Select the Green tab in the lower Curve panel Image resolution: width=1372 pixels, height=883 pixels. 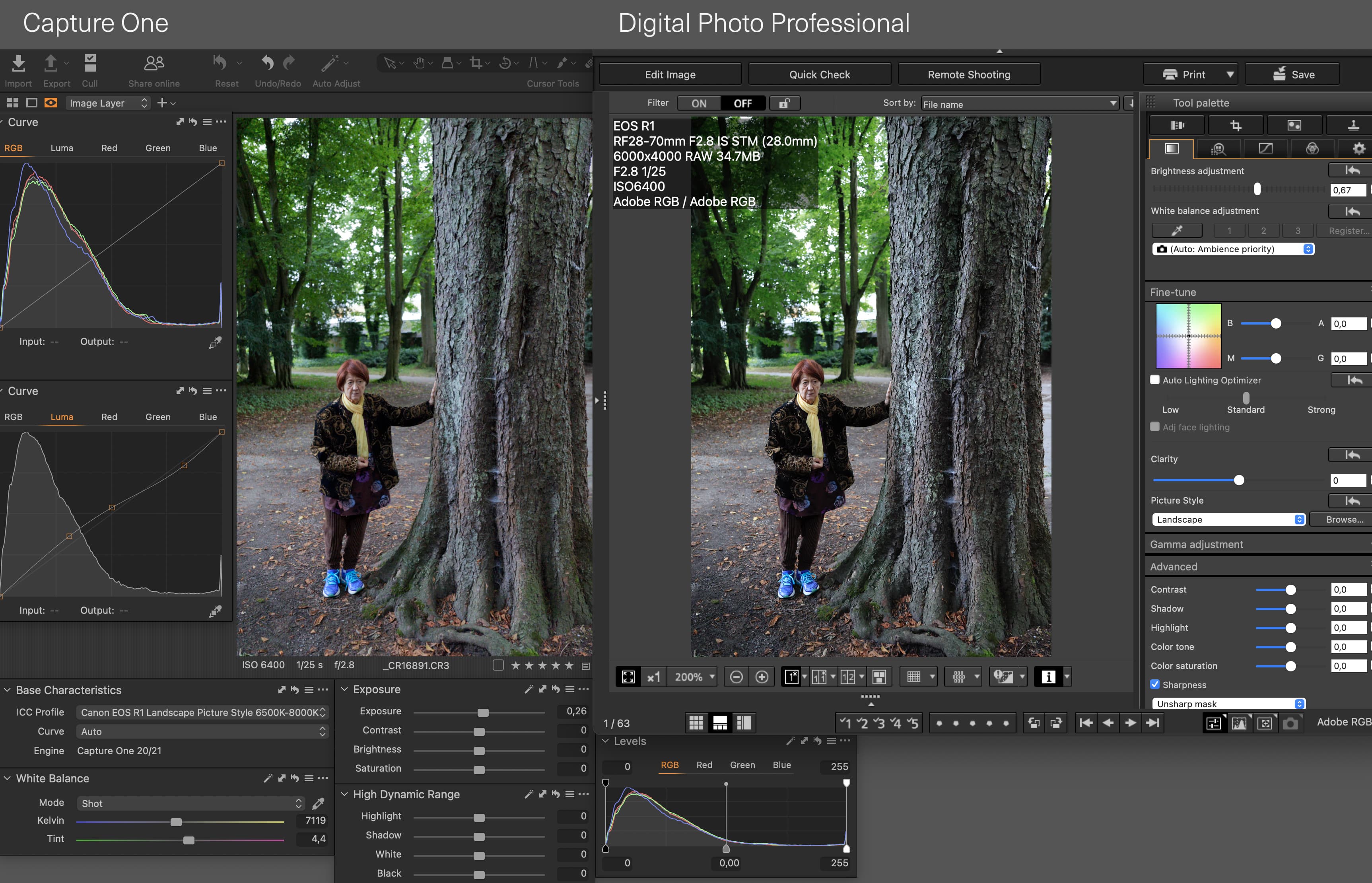[x=157, y=417]
